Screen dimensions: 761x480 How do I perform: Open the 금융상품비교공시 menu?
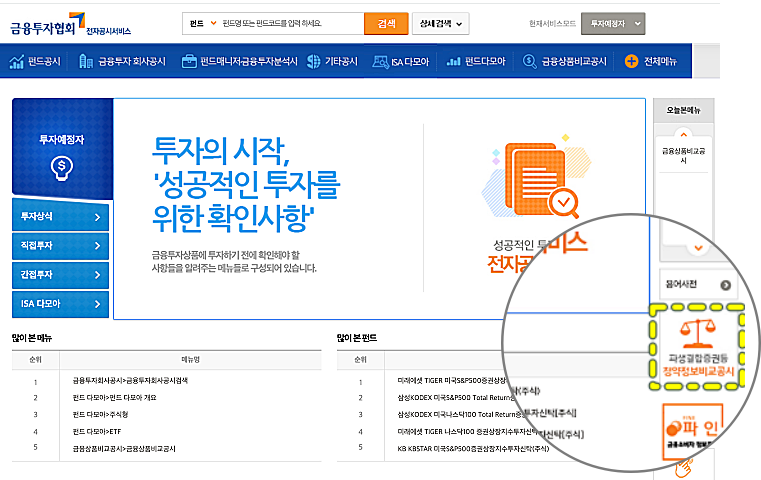(574, 61)
